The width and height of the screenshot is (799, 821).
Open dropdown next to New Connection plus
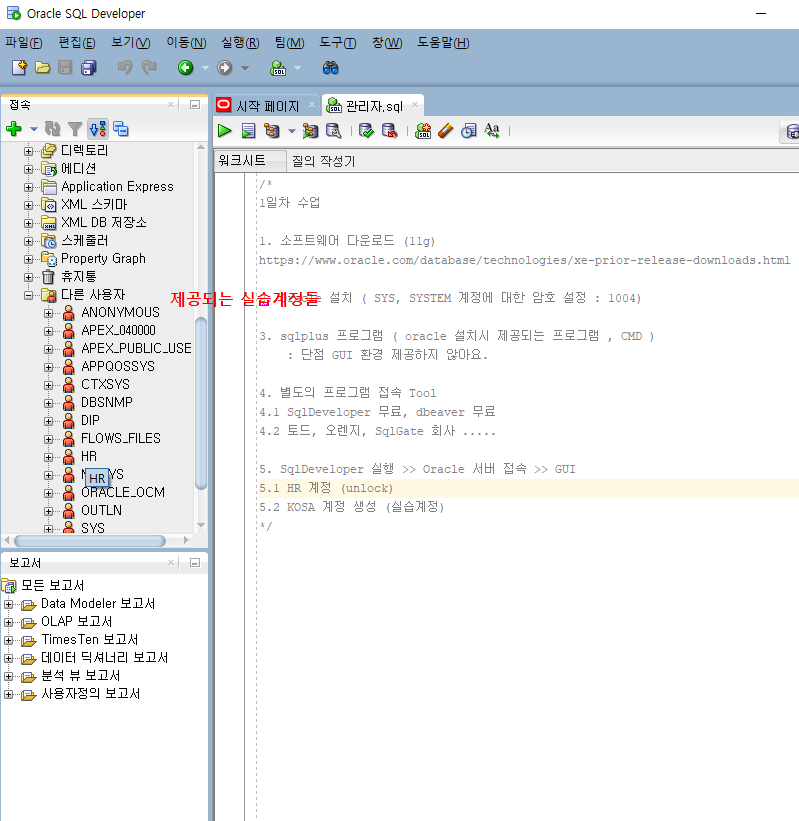tap(34, 129)
